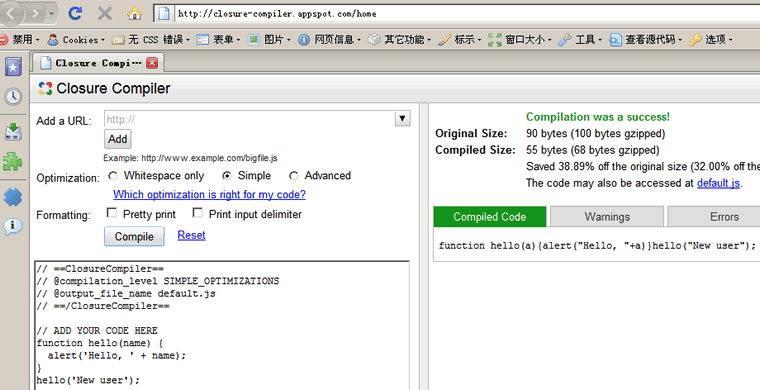
Task: Select Simple optimization radio button
Action: click(x=226, y=176)
